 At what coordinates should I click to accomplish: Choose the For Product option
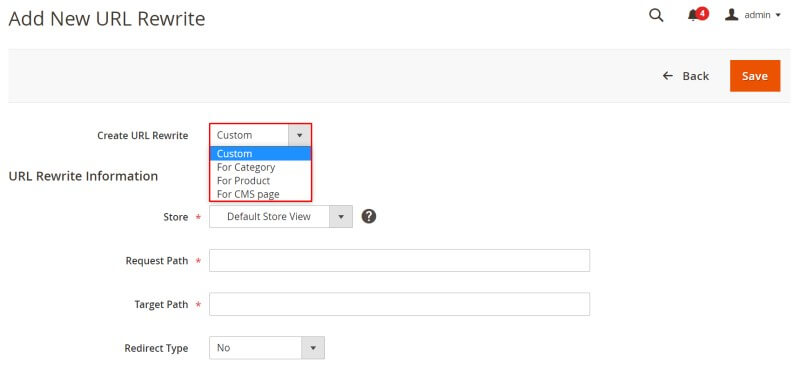click(260, 181)
